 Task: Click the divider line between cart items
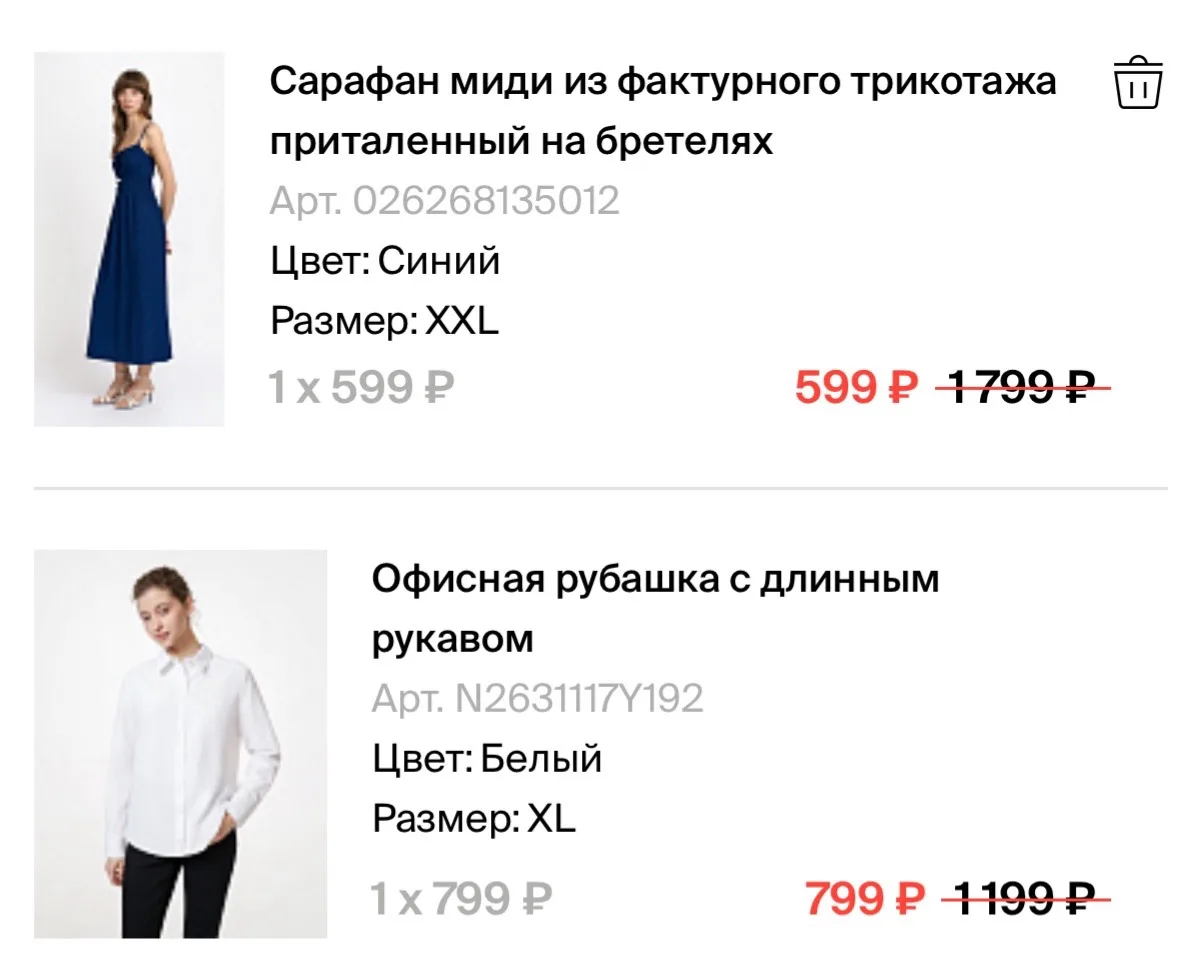[x=601, y=488]
